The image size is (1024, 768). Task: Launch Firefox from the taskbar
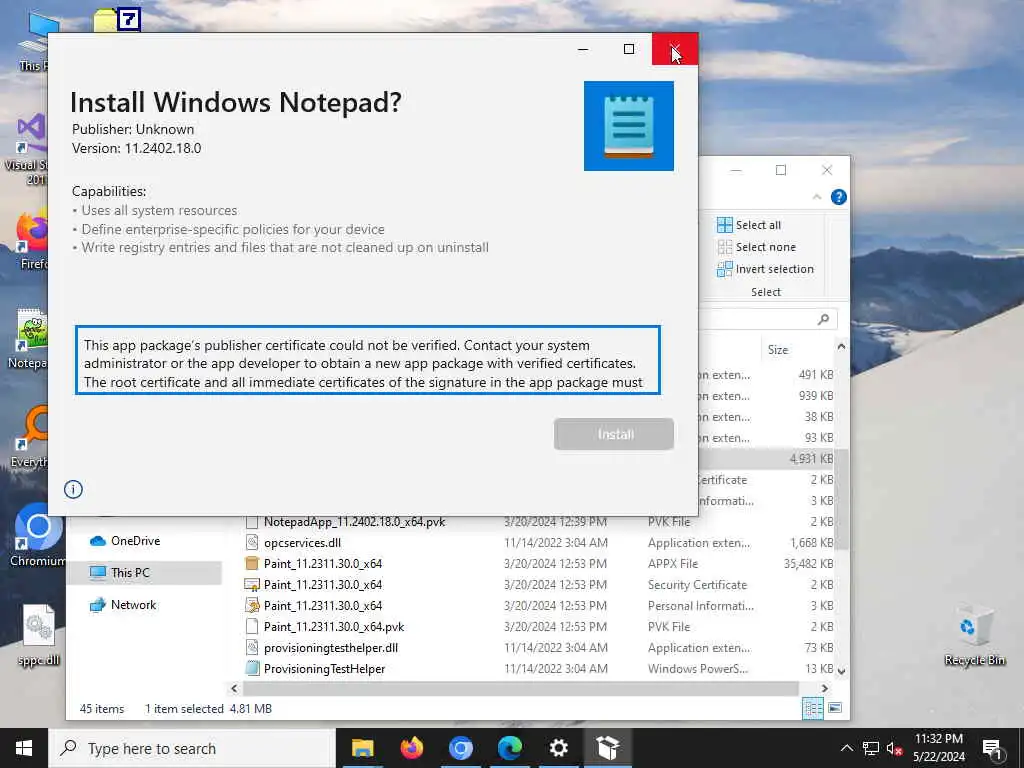411,748
